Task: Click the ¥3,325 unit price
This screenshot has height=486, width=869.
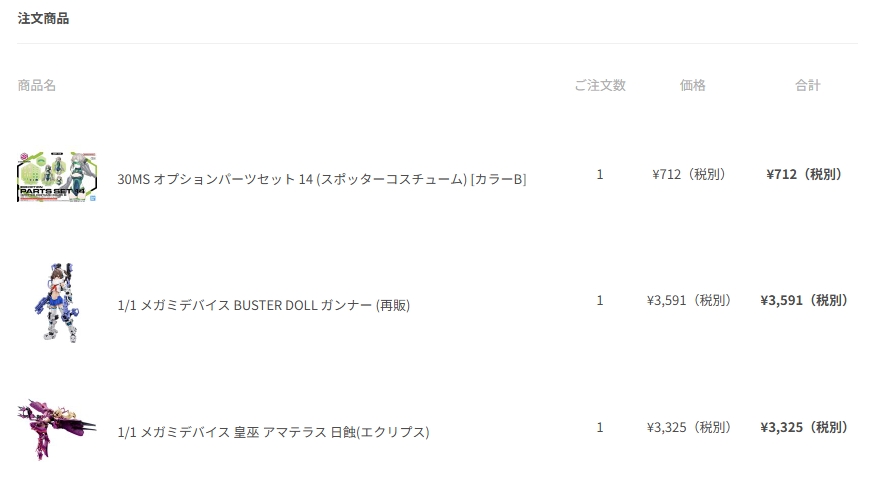Action: pos(689,427)
